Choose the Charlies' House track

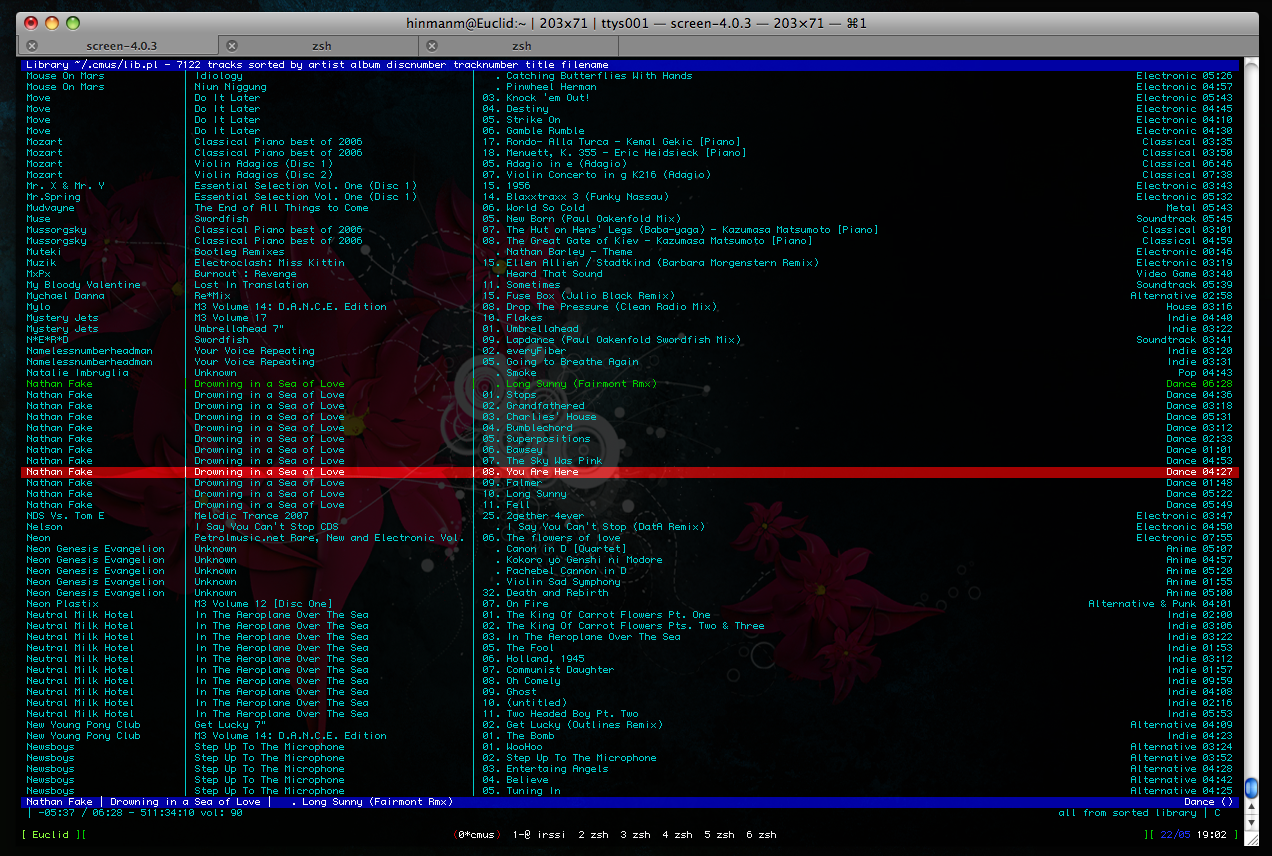551,417
